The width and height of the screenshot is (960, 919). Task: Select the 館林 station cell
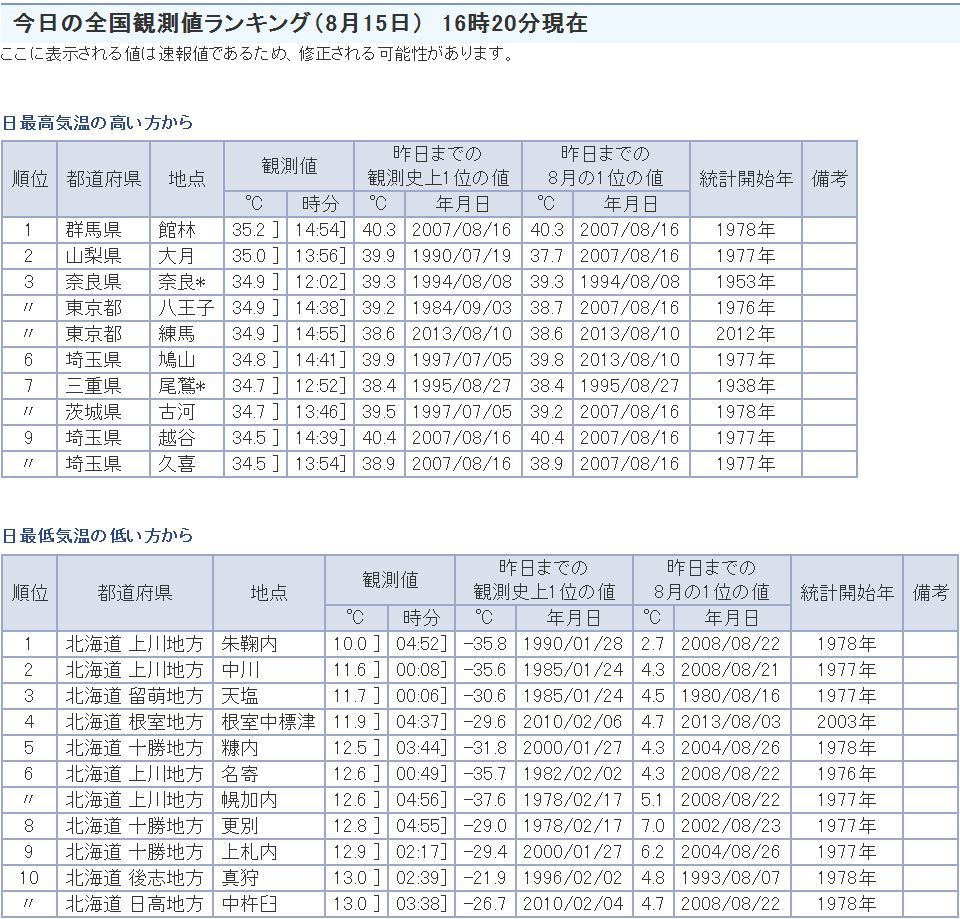(x=177, y=230)
